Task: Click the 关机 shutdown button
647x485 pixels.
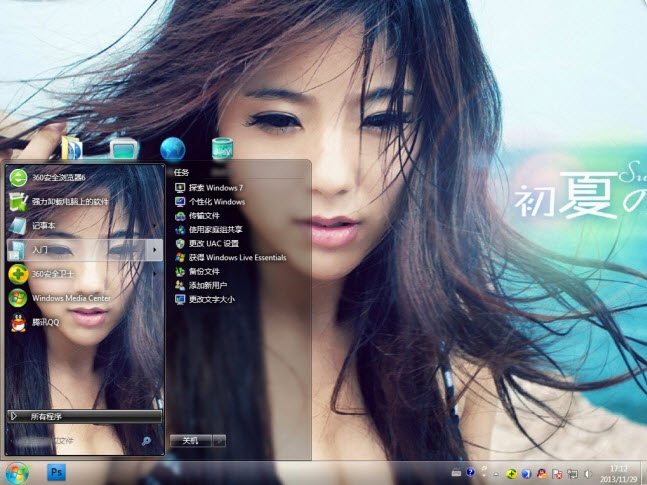Action: pyautogui.click(x=191, y=441)
